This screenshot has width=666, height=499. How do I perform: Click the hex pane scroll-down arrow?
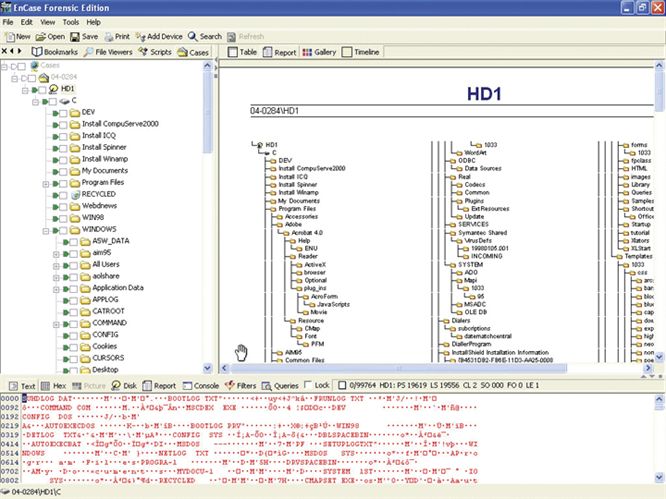pyautogui.click(x=659, y=476)
